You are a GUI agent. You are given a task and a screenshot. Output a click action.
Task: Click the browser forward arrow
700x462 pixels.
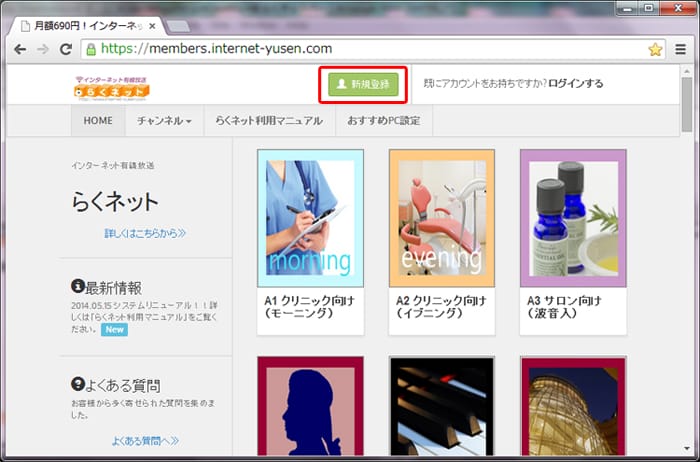point(43,49)
